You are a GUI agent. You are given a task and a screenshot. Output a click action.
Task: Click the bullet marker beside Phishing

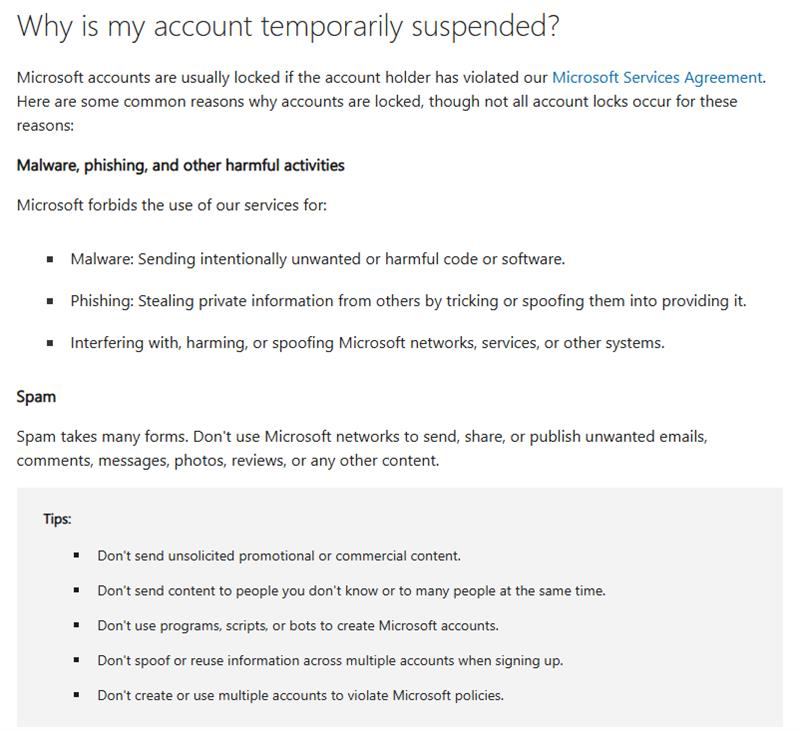50,301
